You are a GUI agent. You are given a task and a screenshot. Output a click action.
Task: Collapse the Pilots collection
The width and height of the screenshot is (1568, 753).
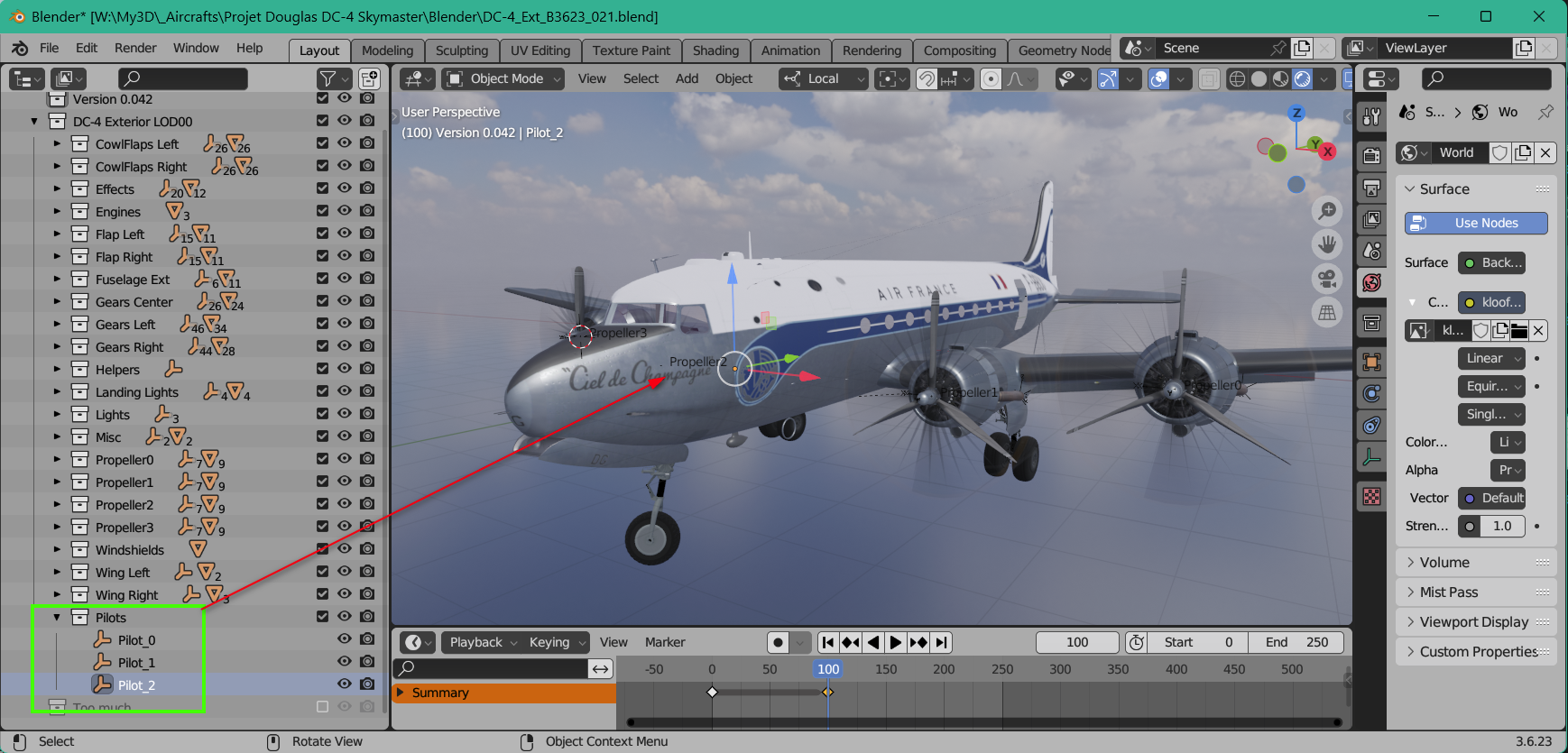[x=57, y=617]
